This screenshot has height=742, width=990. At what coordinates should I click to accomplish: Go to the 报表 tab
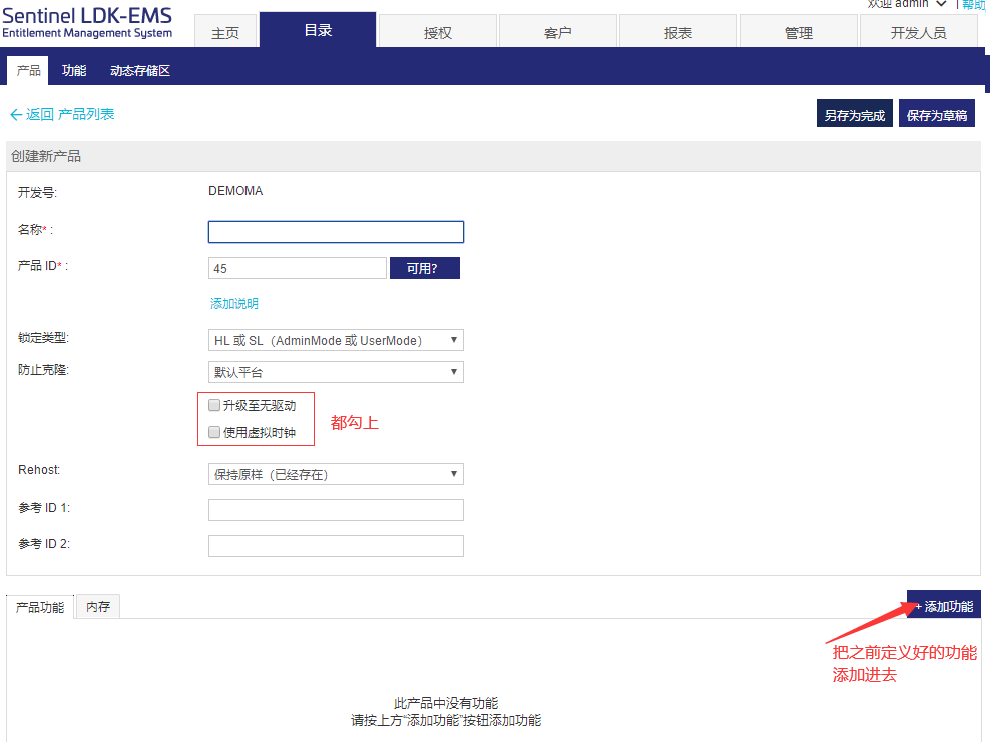coord(678,33)
